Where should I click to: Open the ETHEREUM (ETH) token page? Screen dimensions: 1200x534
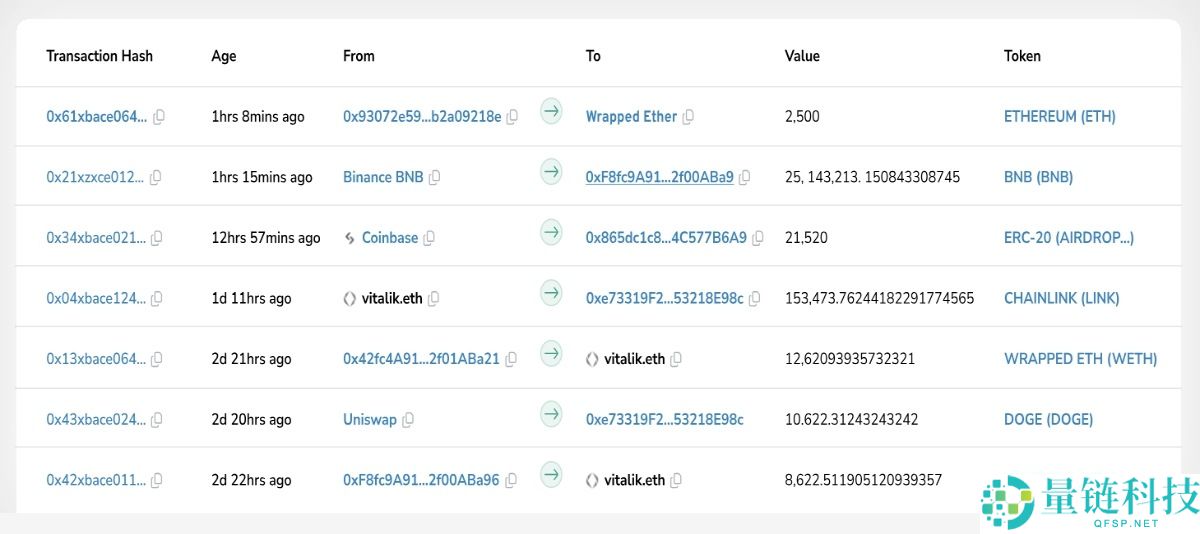pyautogui.click(x=1059, y=117)
